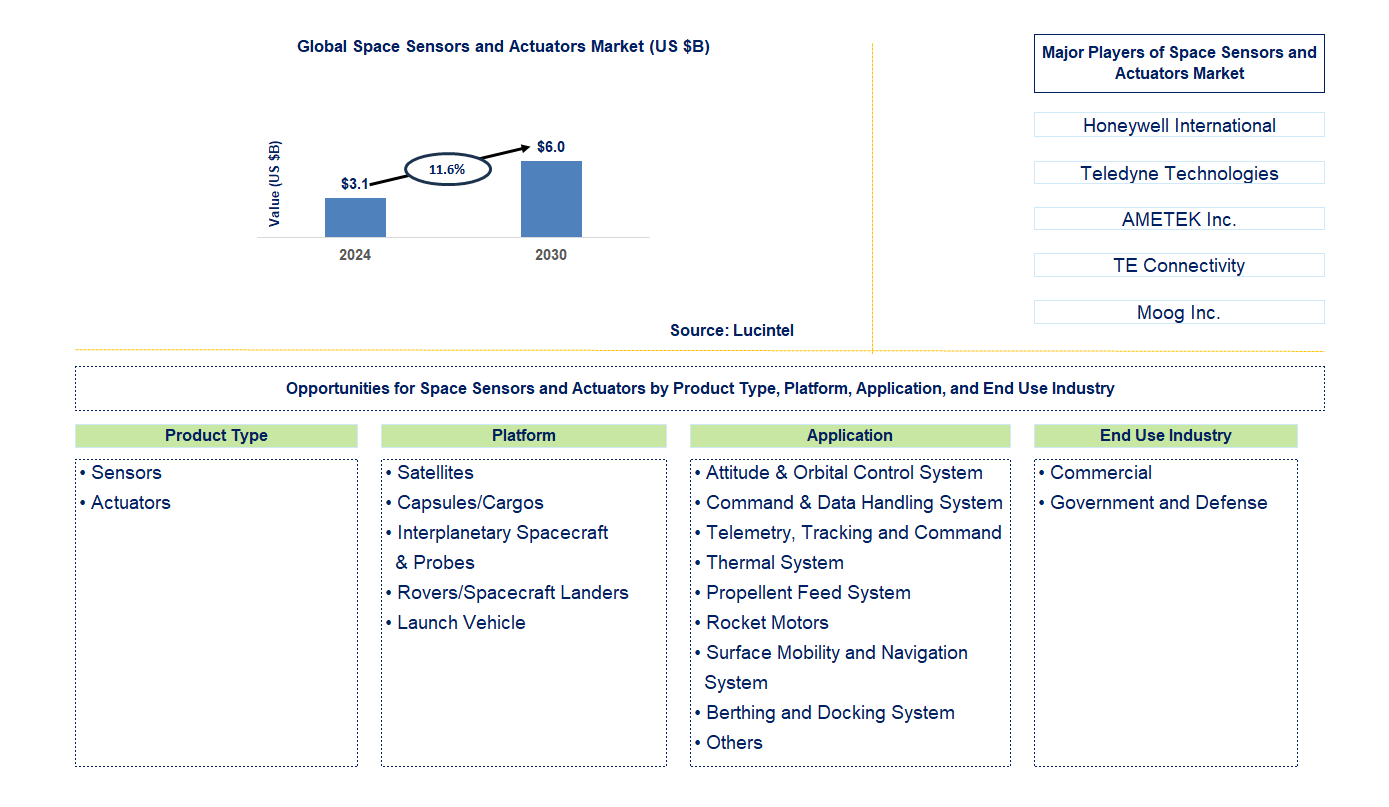
Task: Click the Thermal System list item
Action: coord(769,563)
